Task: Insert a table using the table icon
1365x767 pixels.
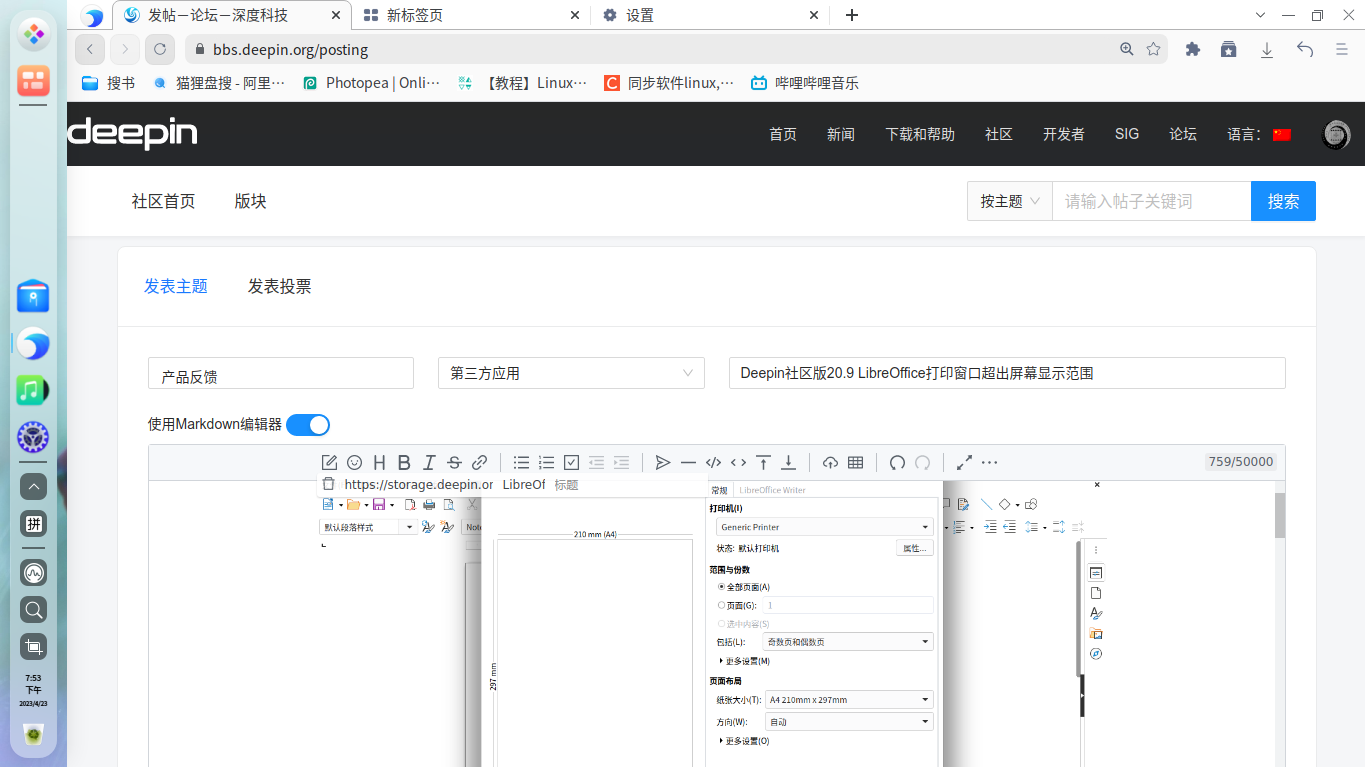Action: (856, 462)
